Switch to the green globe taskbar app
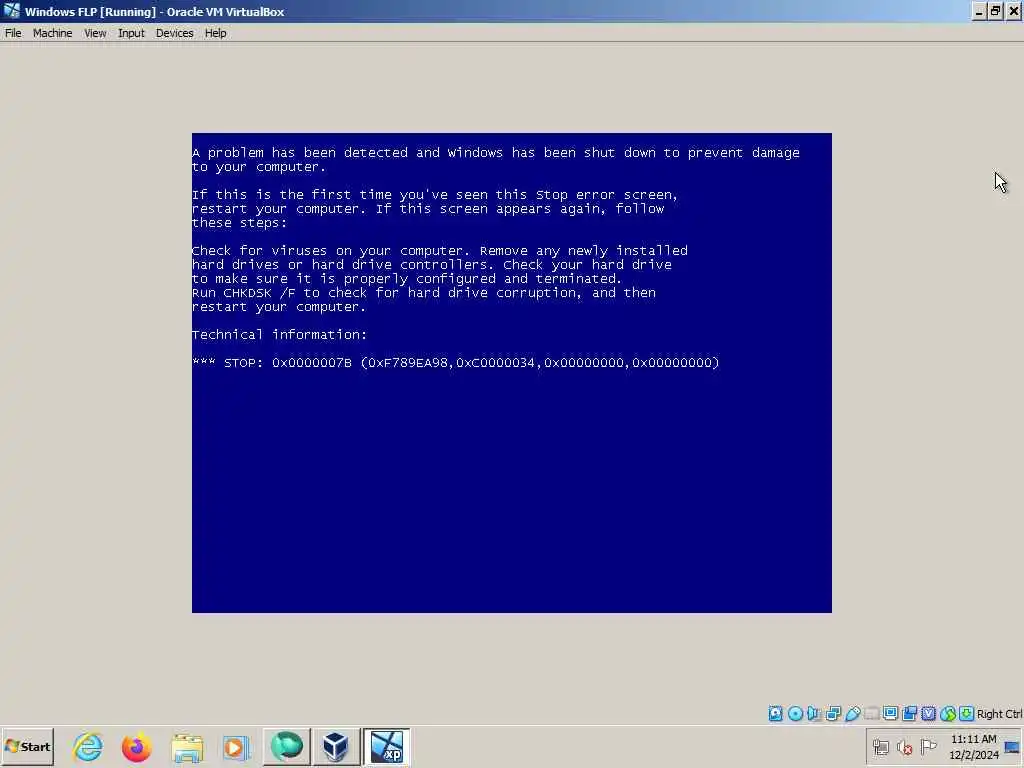Screen dimensions: 1024x768 [x=287, y=746]
